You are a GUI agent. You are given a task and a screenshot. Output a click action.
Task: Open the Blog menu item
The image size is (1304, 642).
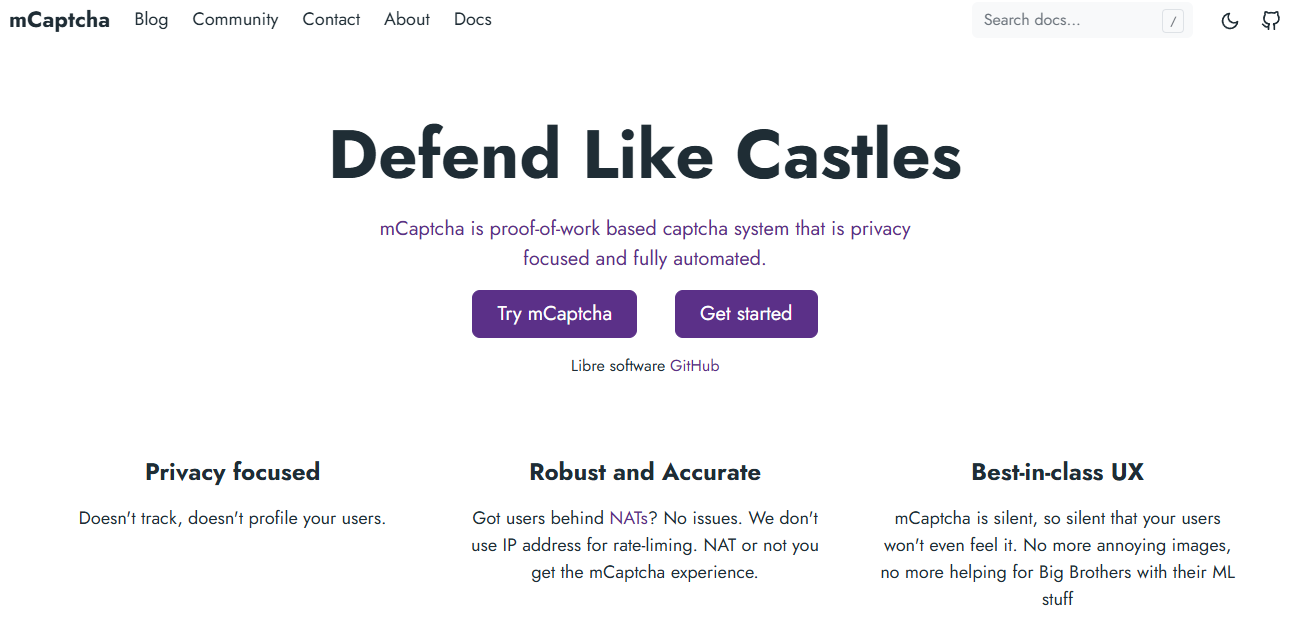151,19
